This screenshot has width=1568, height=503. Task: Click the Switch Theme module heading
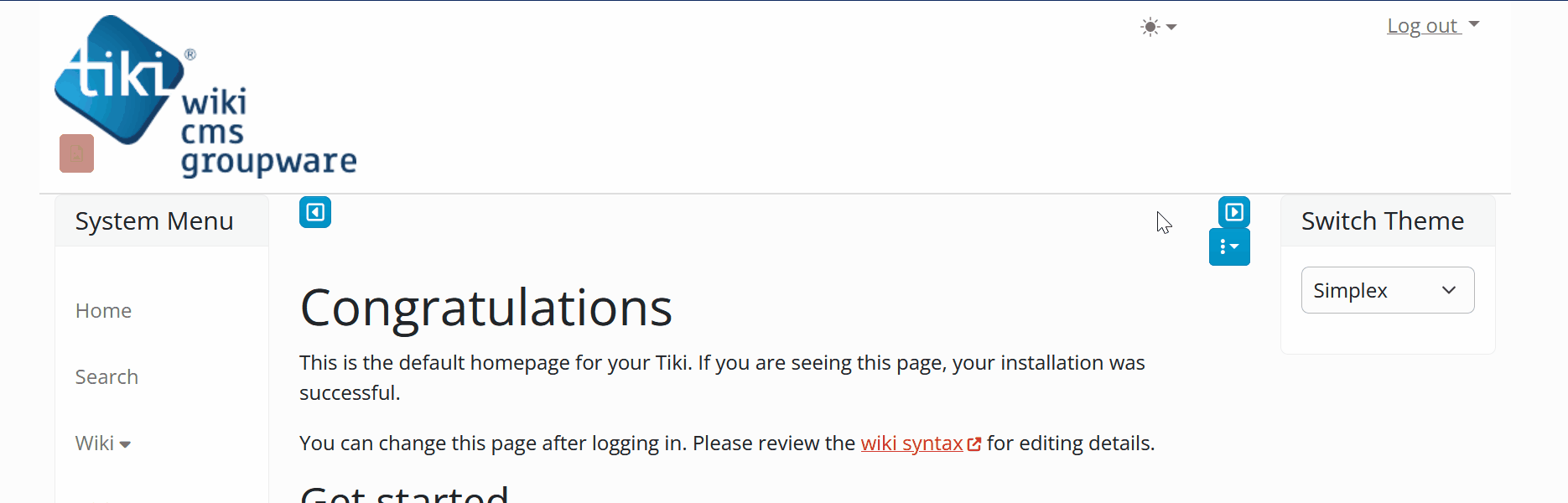click(x=1382, y=221)
